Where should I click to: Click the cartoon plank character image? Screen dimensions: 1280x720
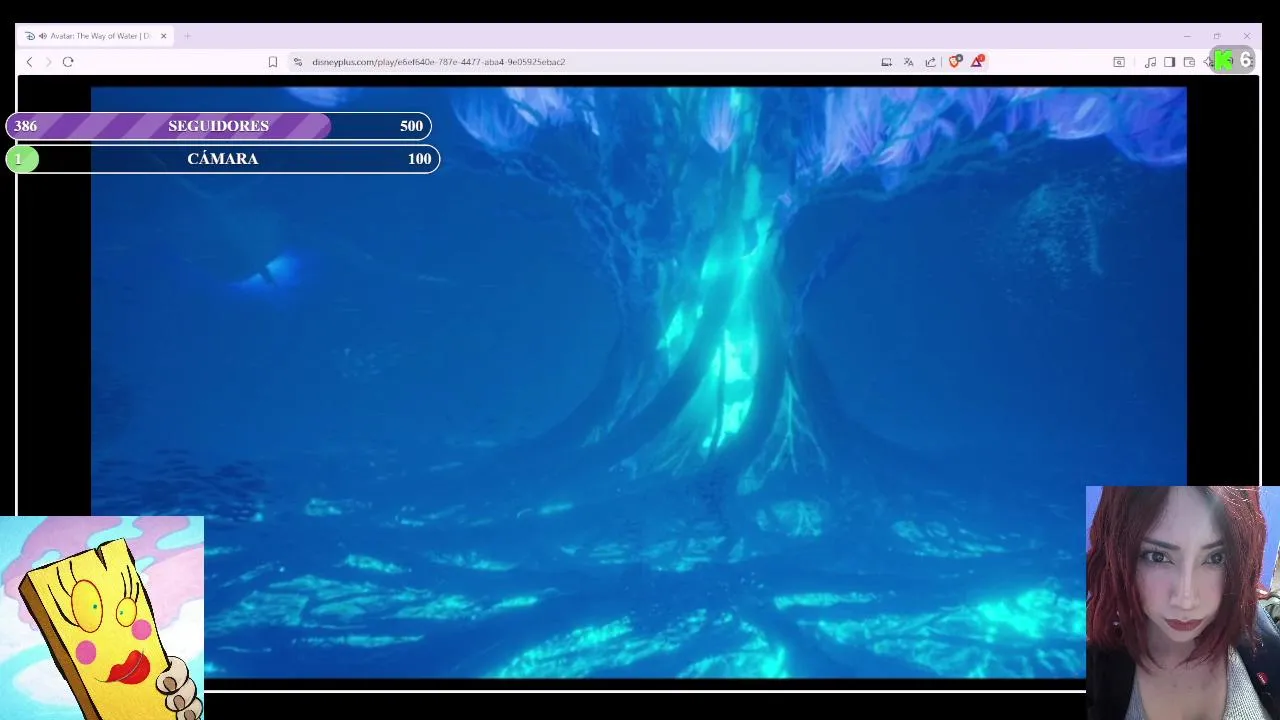tap(102, 618)
